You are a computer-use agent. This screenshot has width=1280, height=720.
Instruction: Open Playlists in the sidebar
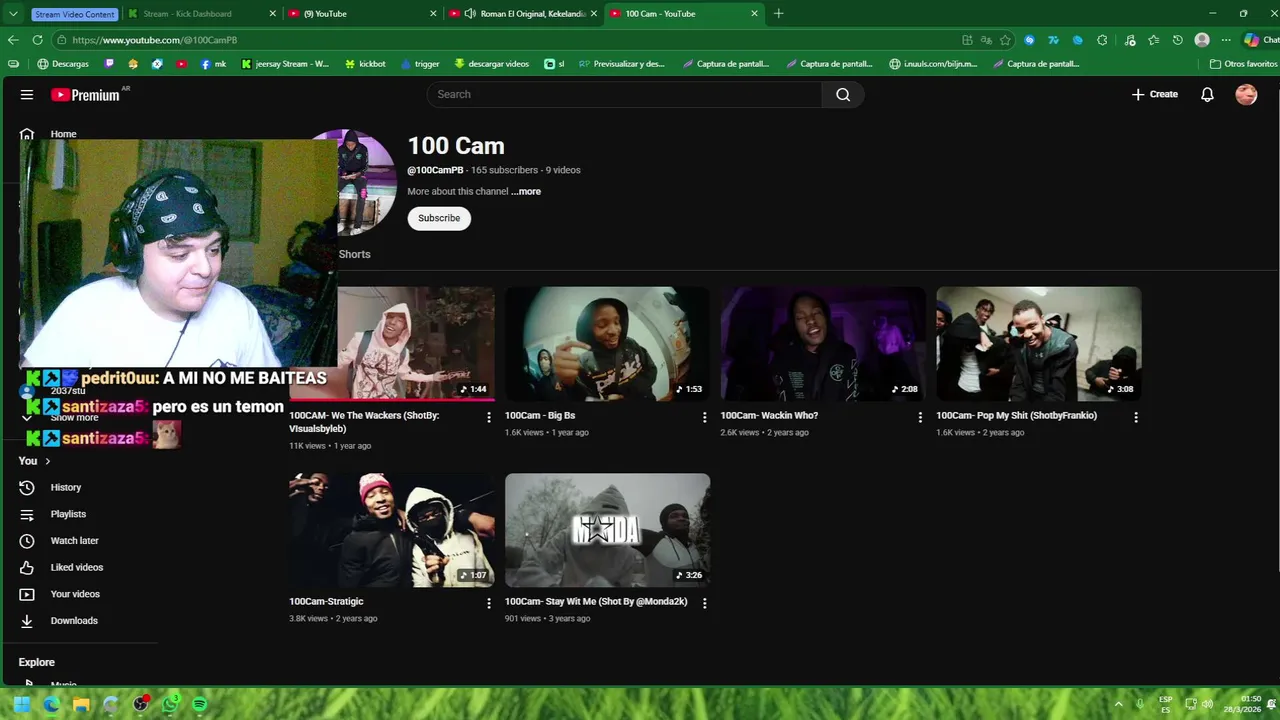tap(68, 514)
